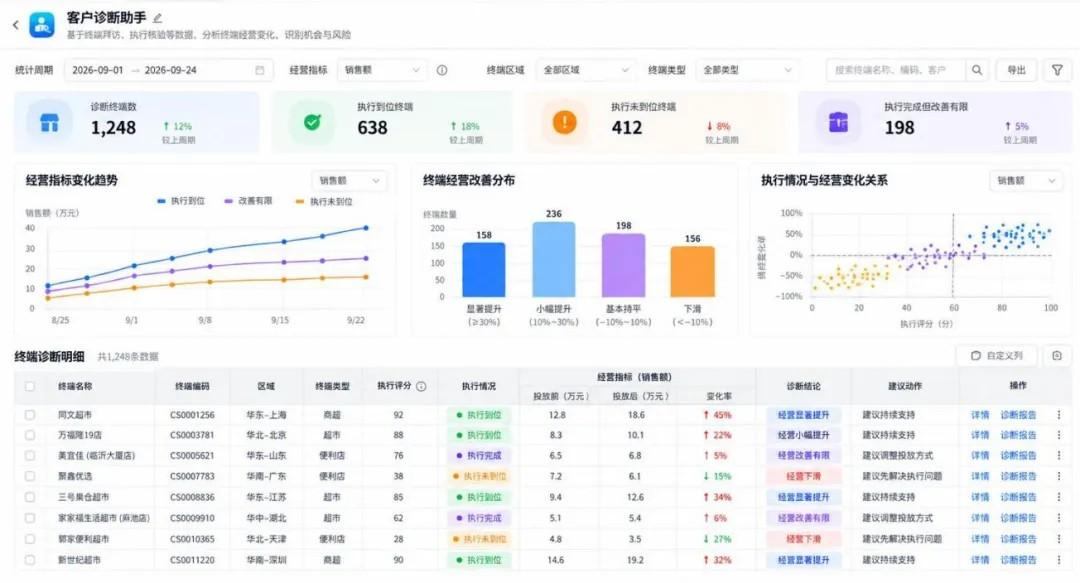Edit the title 客户诊断助手 with pencil icon
This screenshot has height=583, width=1080.
pyautogui.click(x=158, y=19)
